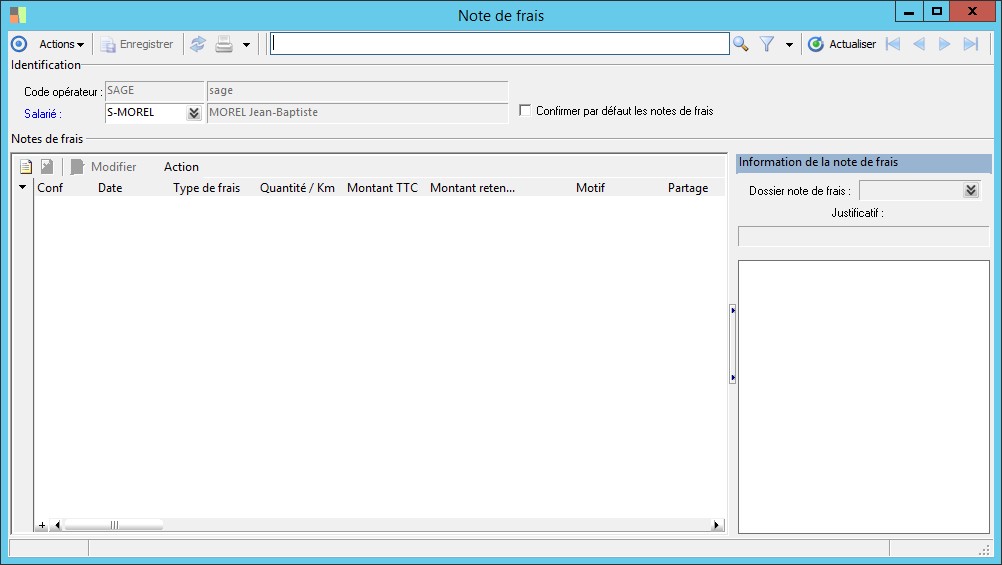
Task: Click the plus button at the grid bottom
Action: click(42, 525)
